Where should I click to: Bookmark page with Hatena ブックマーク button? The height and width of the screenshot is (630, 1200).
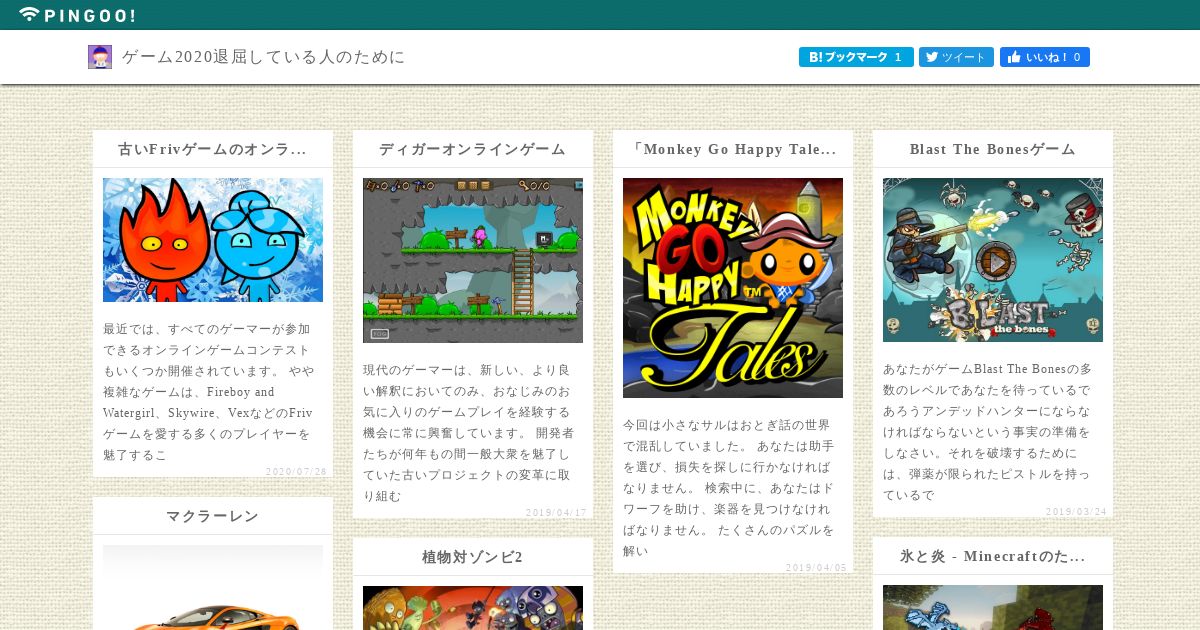(x=856, y=57)
